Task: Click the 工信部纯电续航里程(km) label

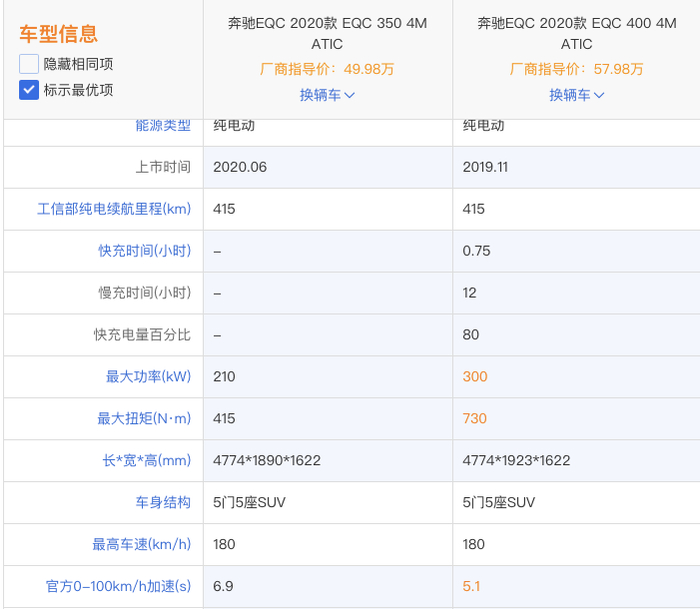Action: [114, 209]
